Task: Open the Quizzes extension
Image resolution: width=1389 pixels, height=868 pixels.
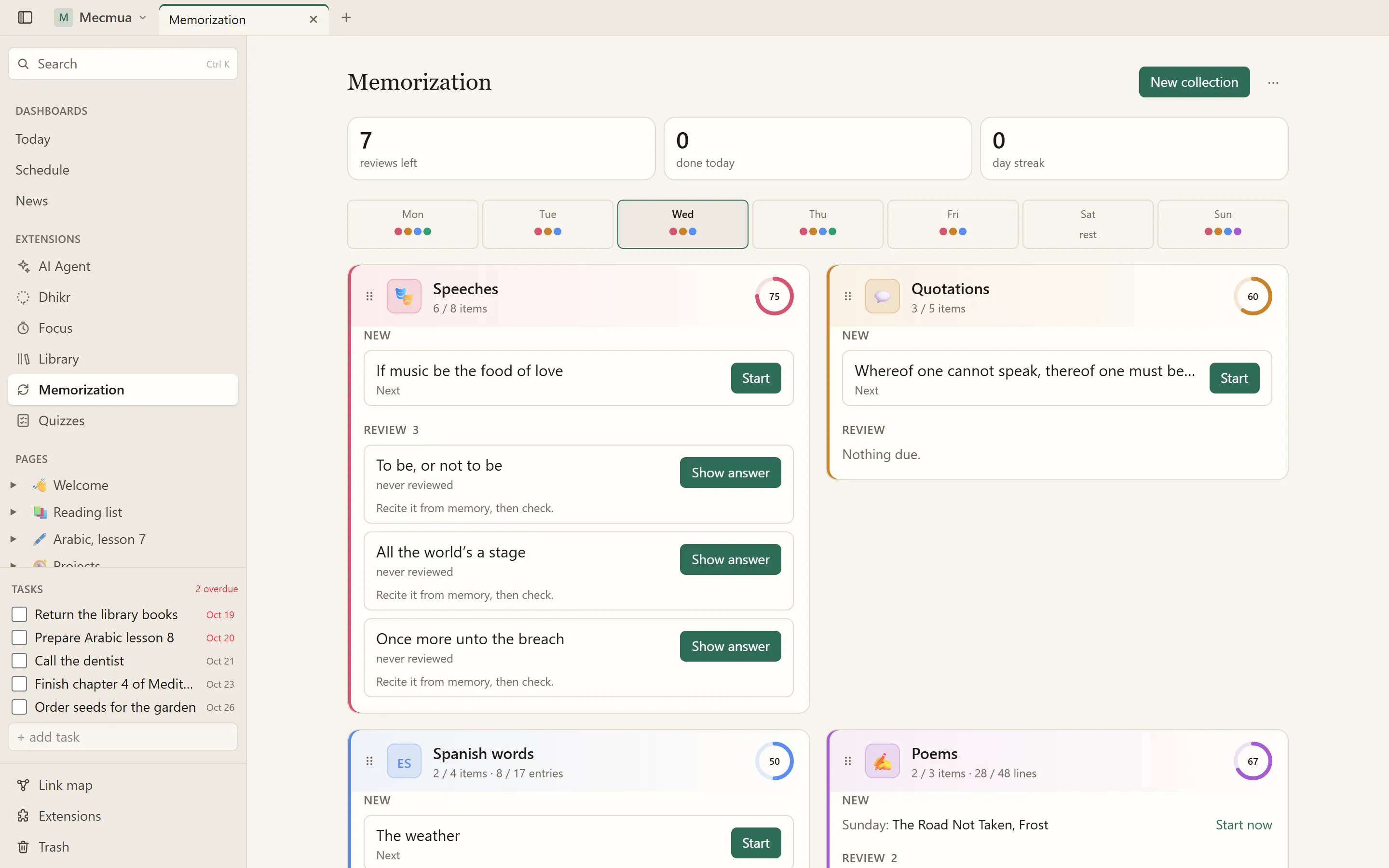Action: pyautogui.click(x=123, y=421)
